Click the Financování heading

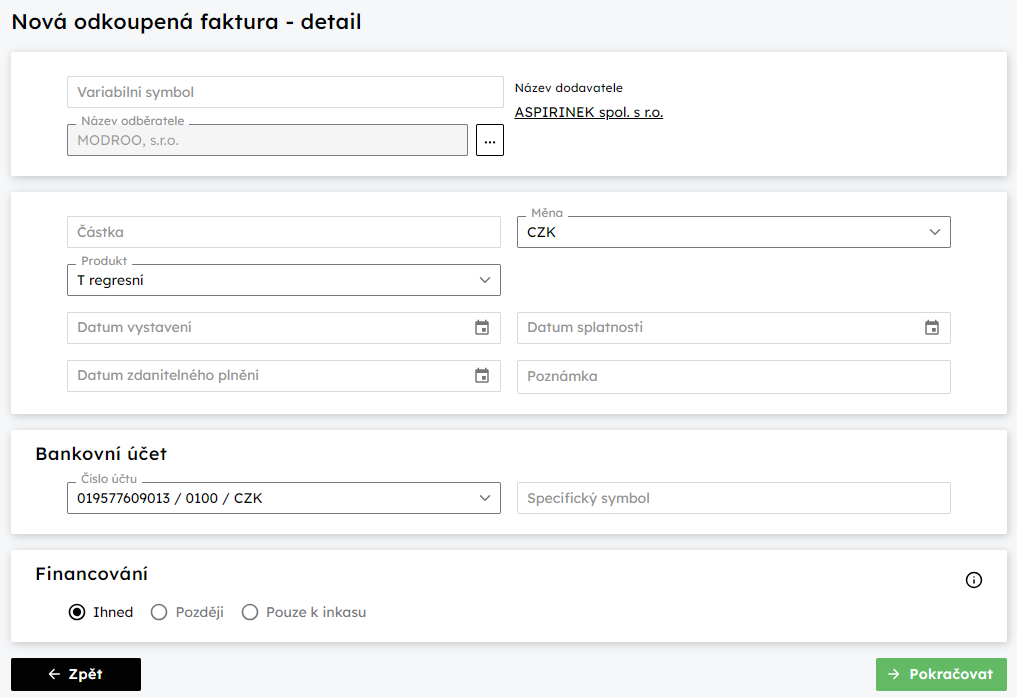(x=91, y=574)
